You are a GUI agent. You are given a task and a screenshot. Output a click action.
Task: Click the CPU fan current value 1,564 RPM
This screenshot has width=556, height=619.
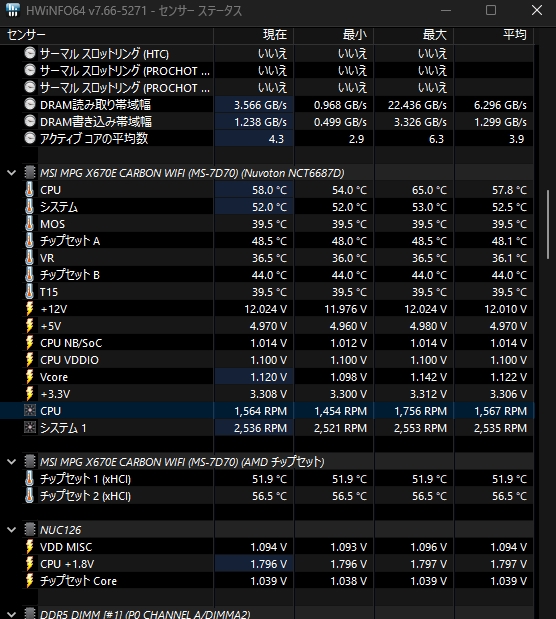261,411
